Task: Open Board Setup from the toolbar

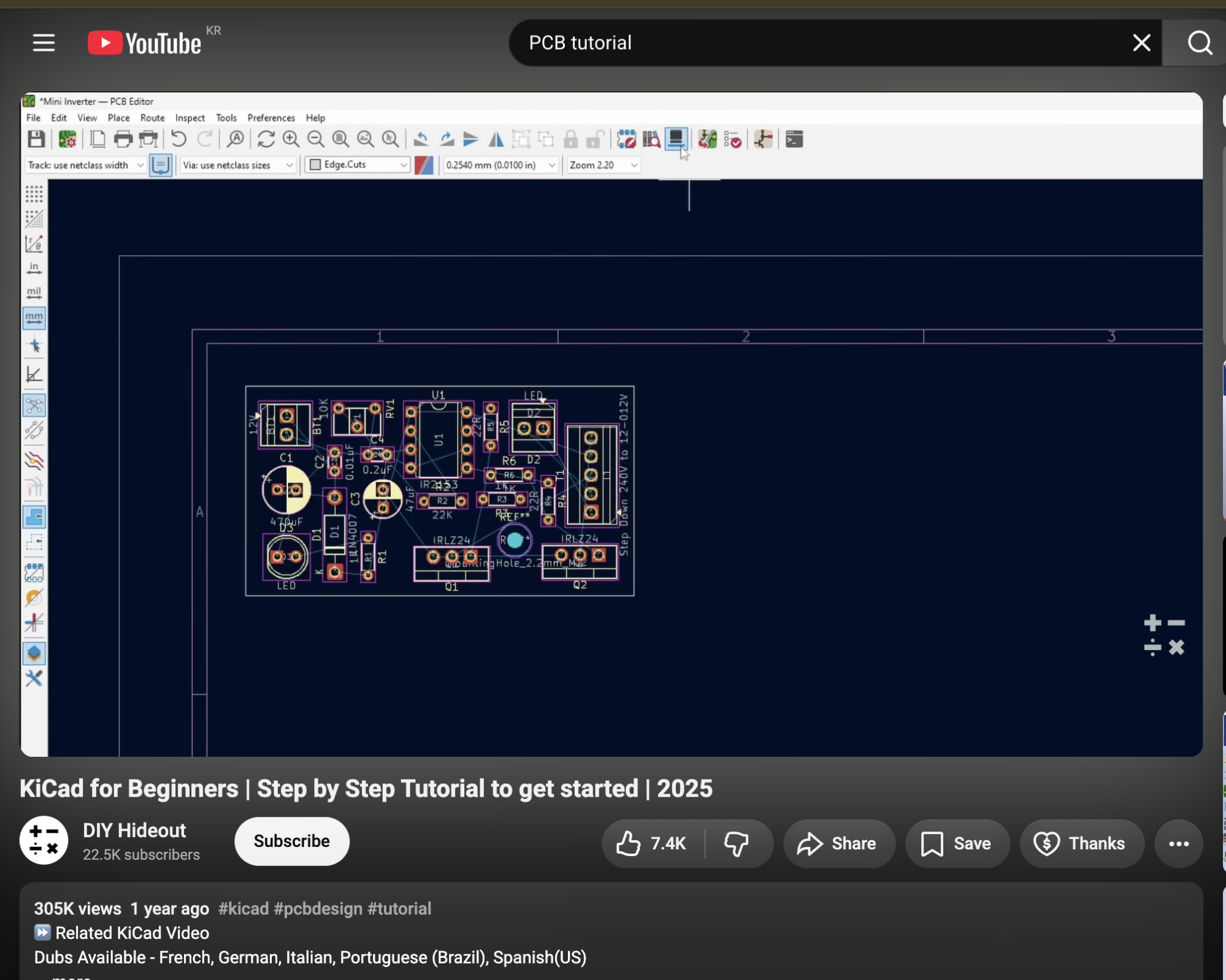Action: (67, 139)
